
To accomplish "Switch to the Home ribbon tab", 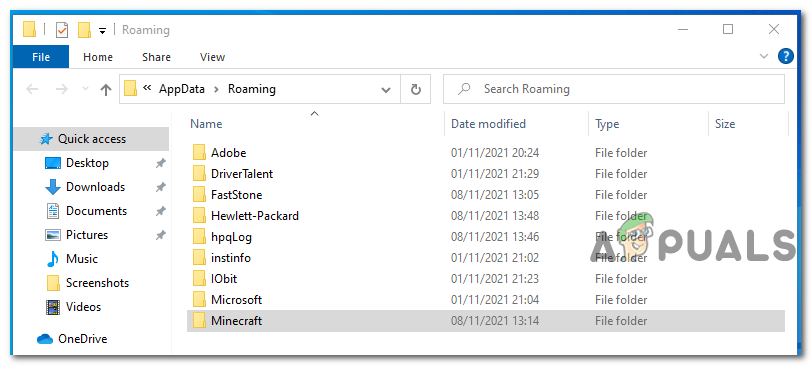I will click(x=98, y=57).
